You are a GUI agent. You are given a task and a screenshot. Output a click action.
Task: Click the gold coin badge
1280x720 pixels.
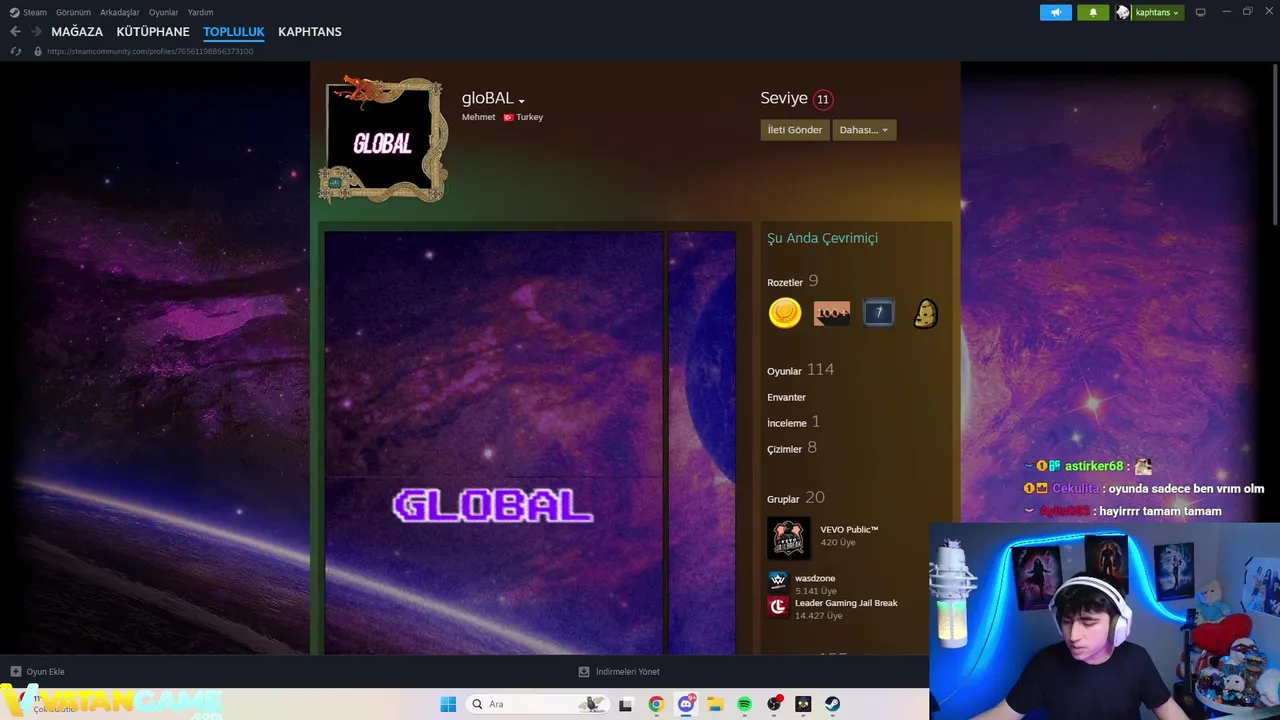pyautogui.click(x=785, y=313)
